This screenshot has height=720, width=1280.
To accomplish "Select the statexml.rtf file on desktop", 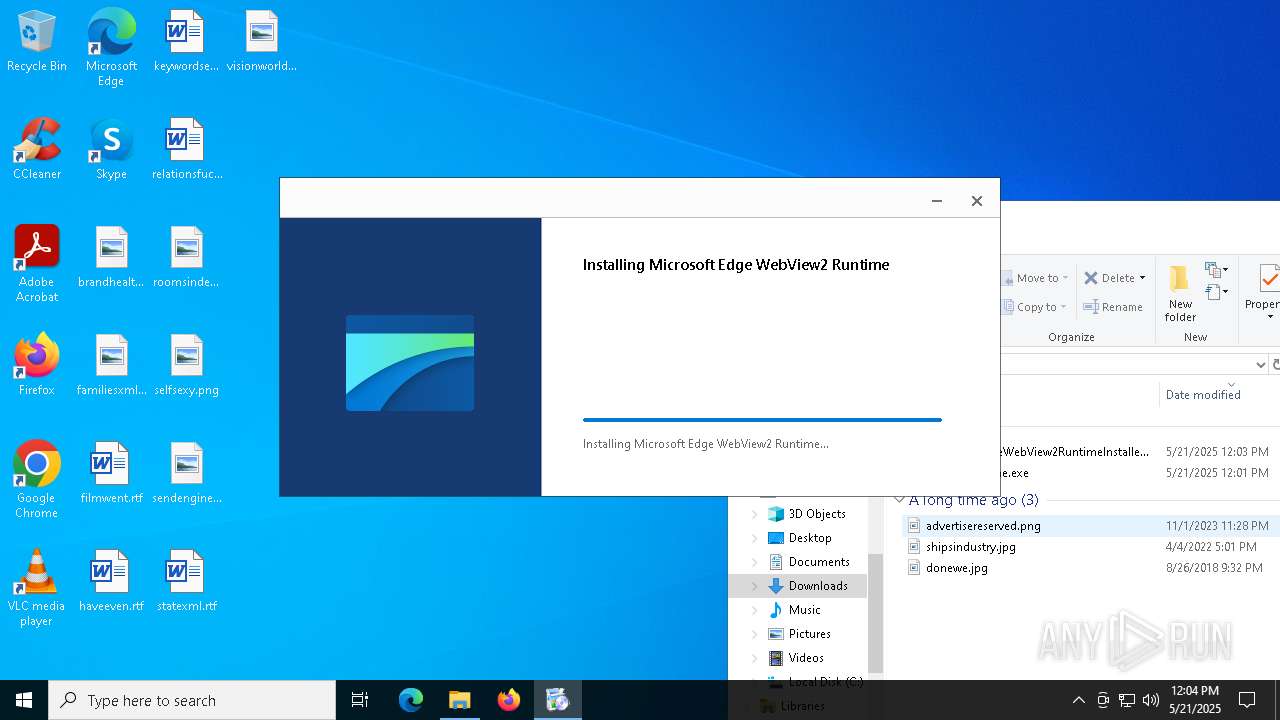I will [187, 581].
